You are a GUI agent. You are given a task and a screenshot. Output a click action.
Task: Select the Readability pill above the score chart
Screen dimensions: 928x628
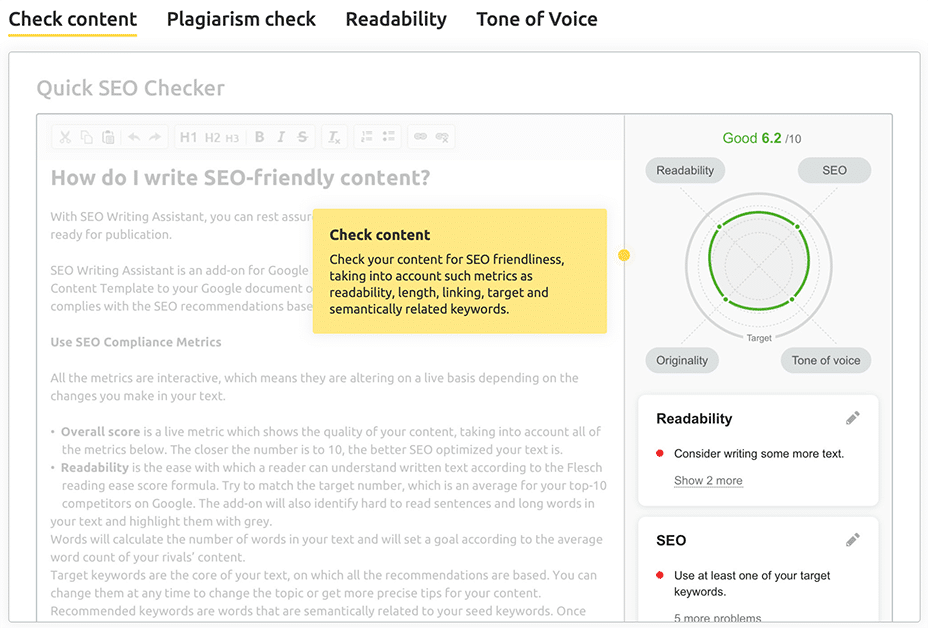[685, 170]
